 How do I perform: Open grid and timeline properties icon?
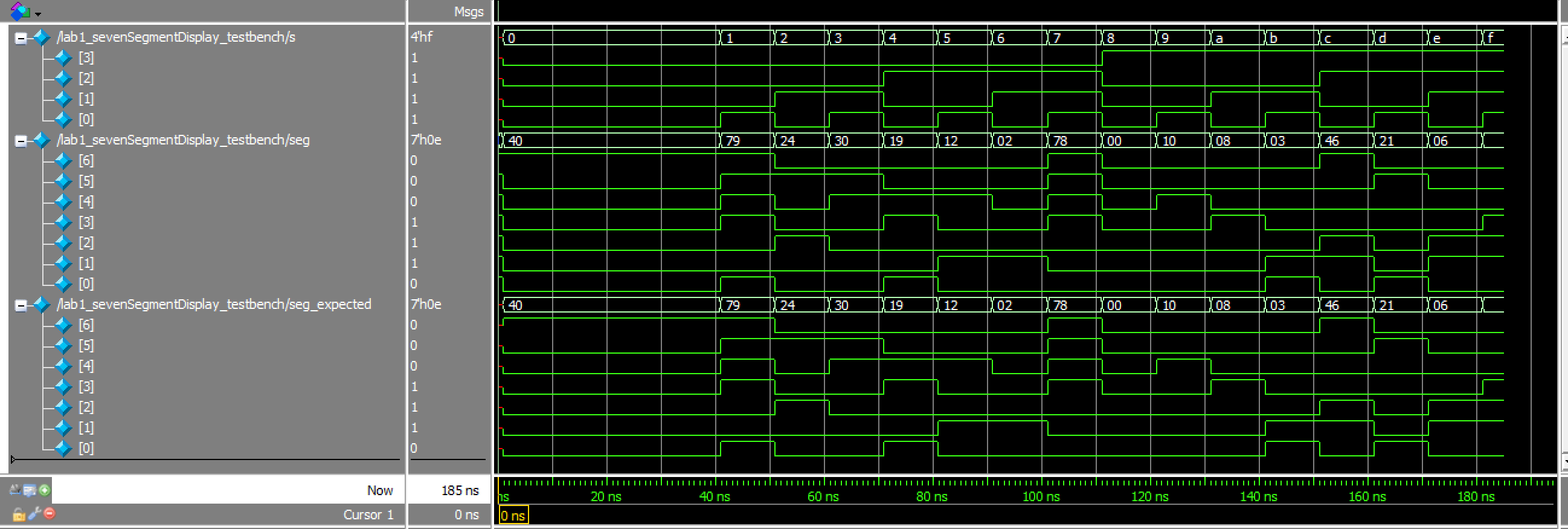29,490
